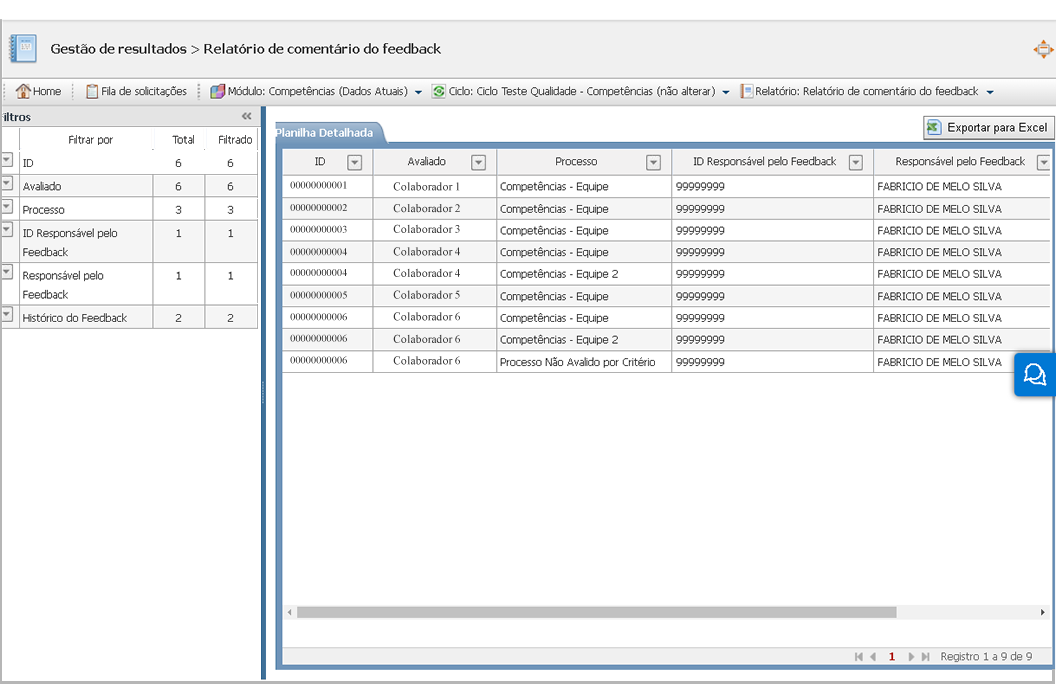1056x700 pixels.
Task: Click the green Ciclo icon
Action: [438, 91]
